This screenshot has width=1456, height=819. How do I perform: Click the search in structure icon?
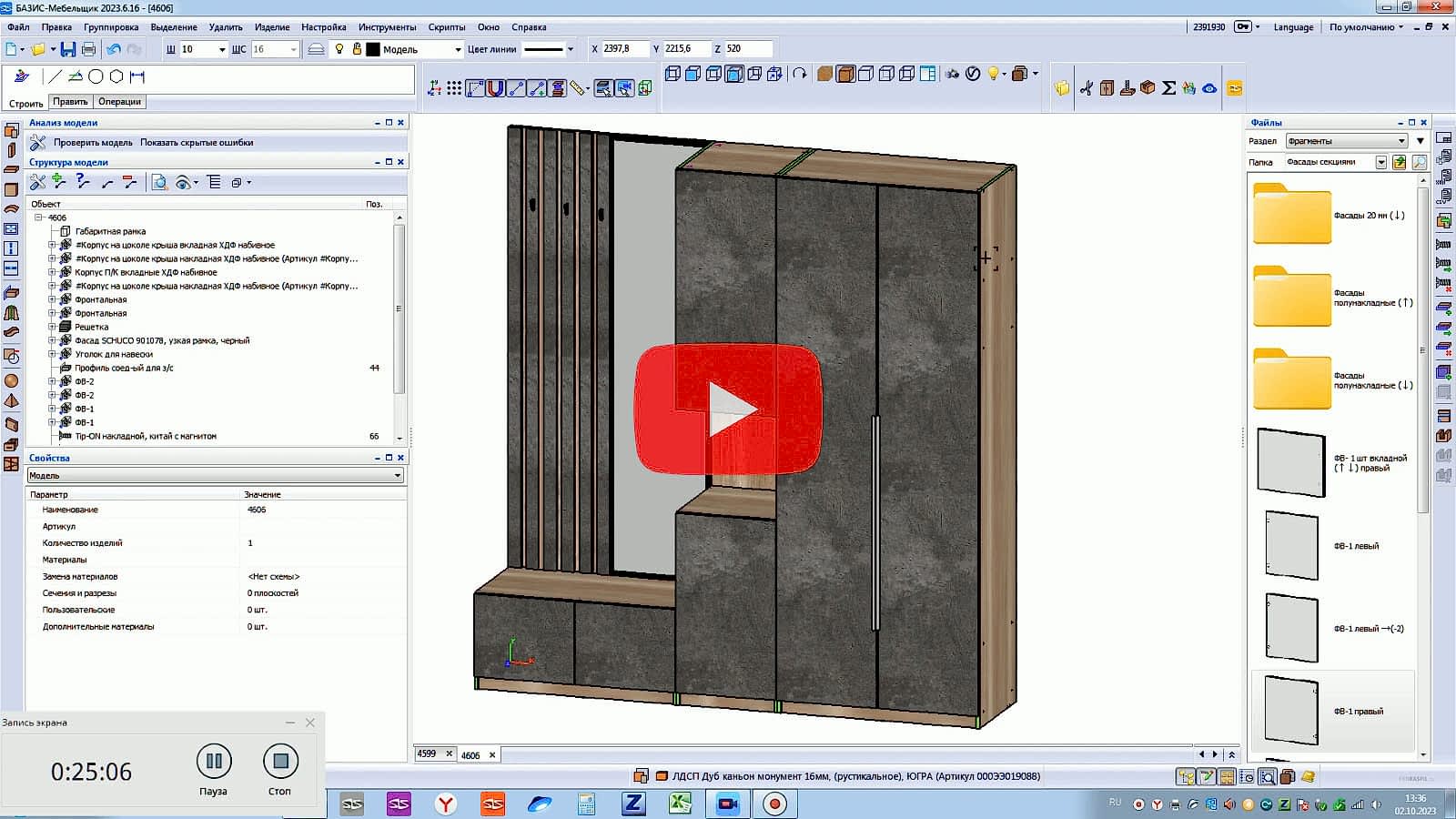159,182
